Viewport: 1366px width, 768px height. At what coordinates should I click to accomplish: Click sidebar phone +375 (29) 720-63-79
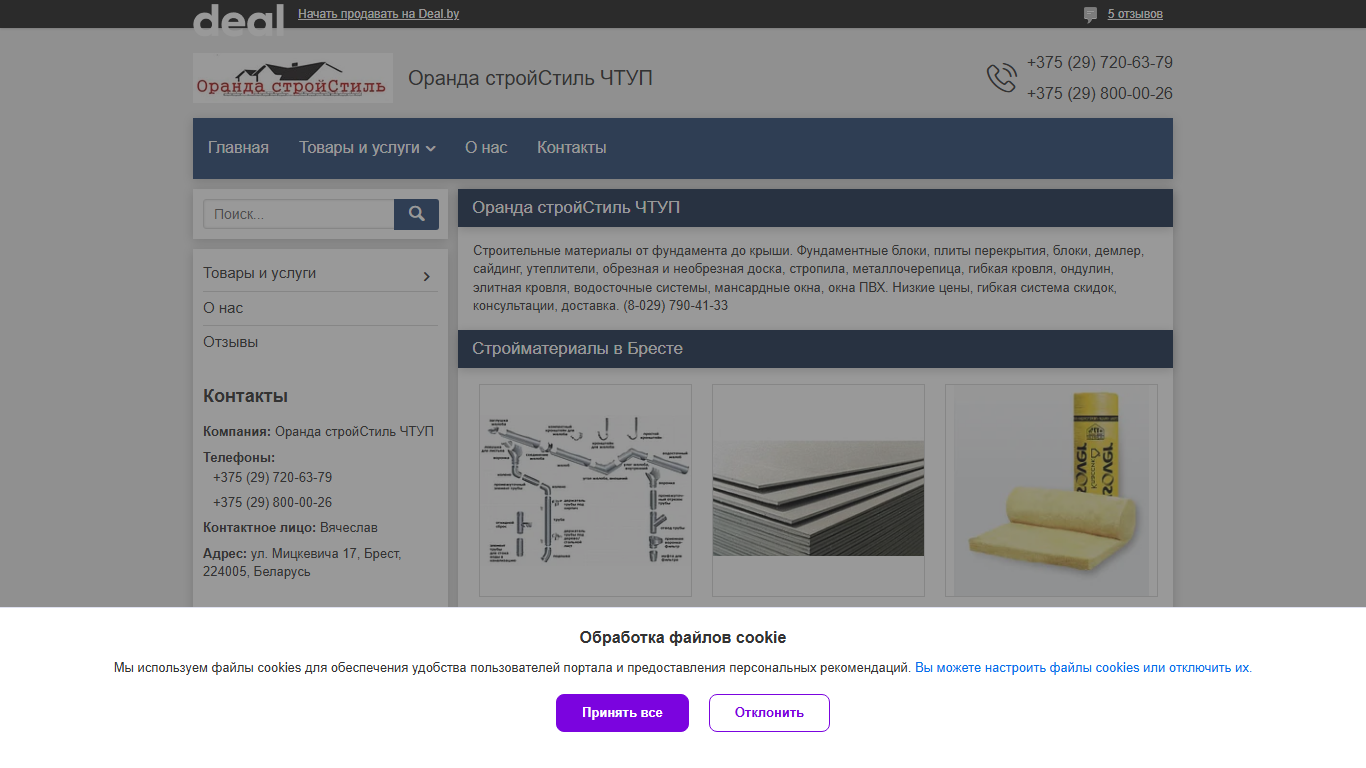(x=272, y=478)
